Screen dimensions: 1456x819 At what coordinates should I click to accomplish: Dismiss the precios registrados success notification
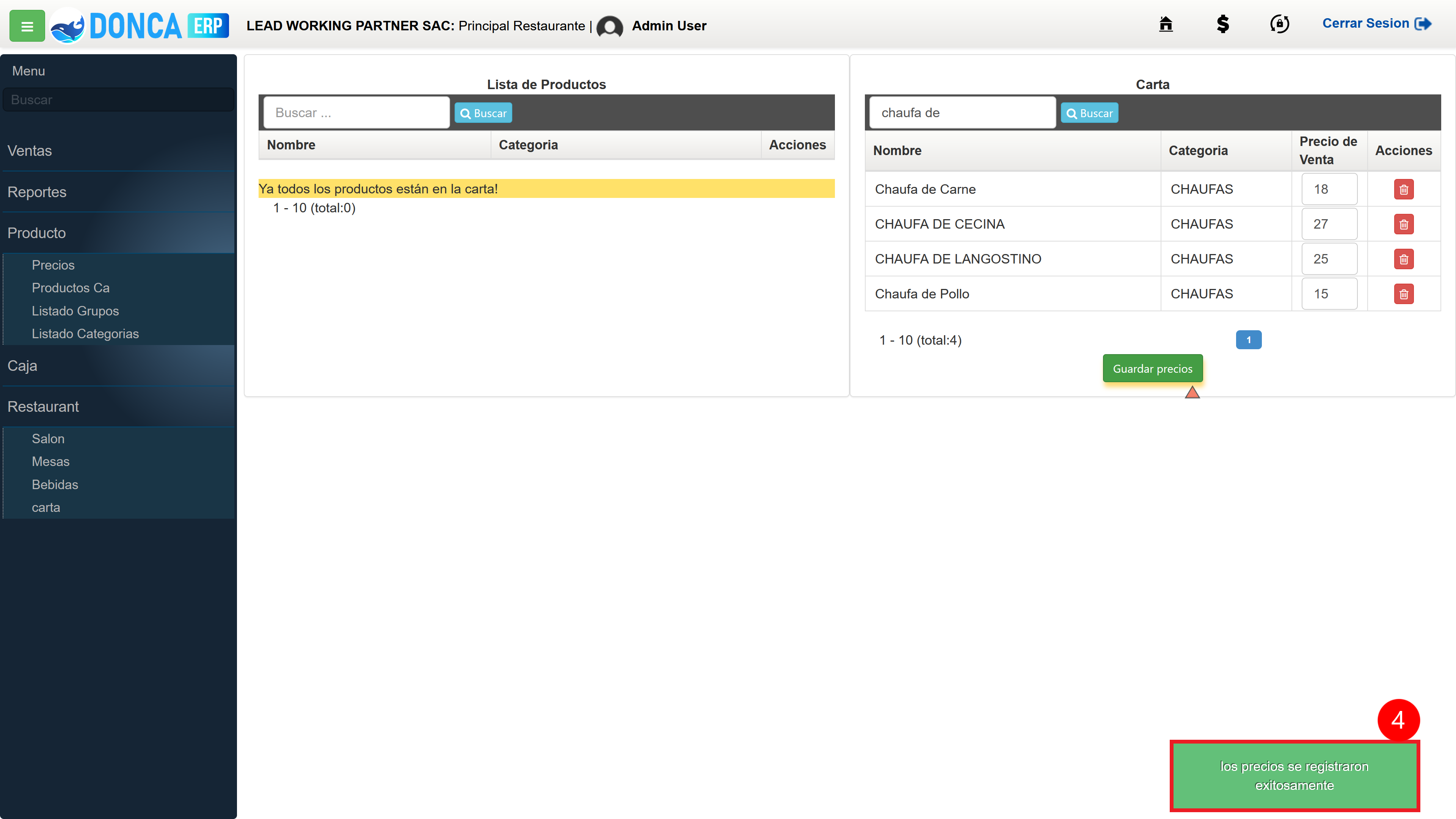coord(1294,775)
